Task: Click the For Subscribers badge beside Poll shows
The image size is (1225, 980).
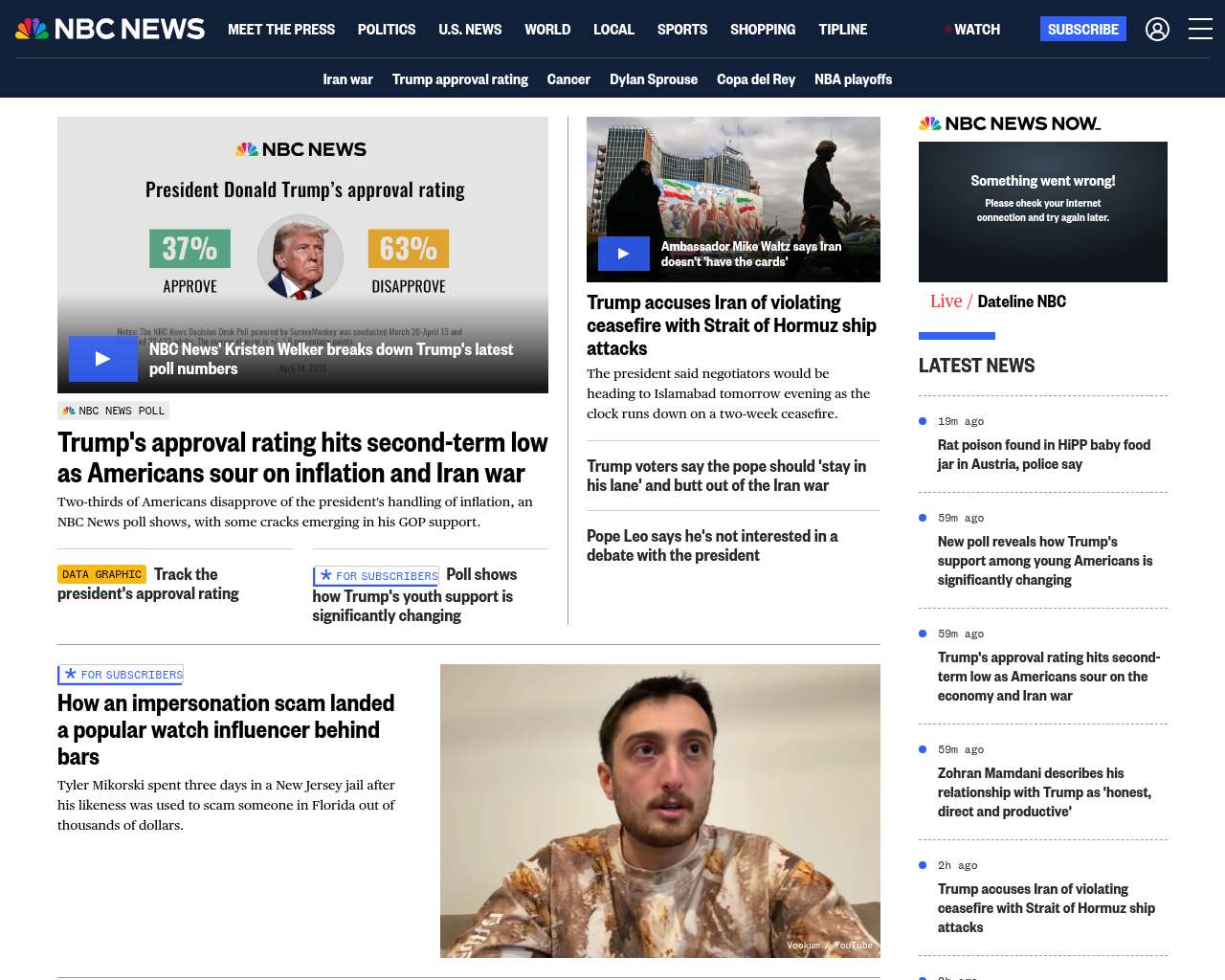Action: click(x=376, y=576)
